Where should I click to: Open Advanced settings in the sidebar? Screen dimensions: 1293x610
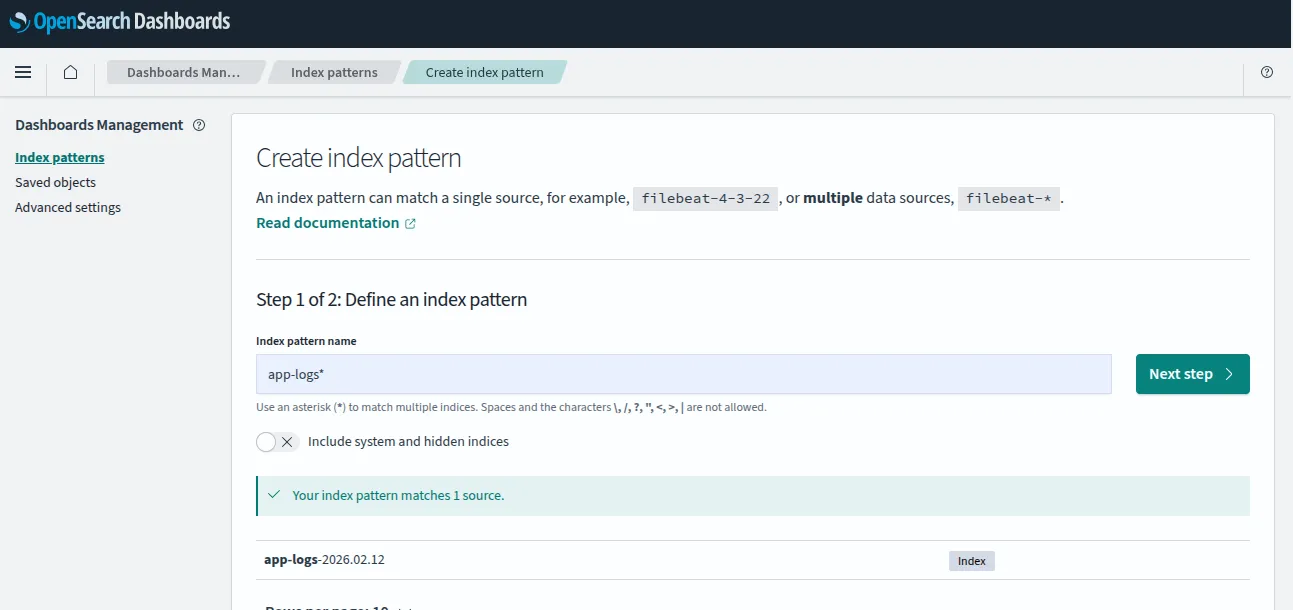coord(67,207)
